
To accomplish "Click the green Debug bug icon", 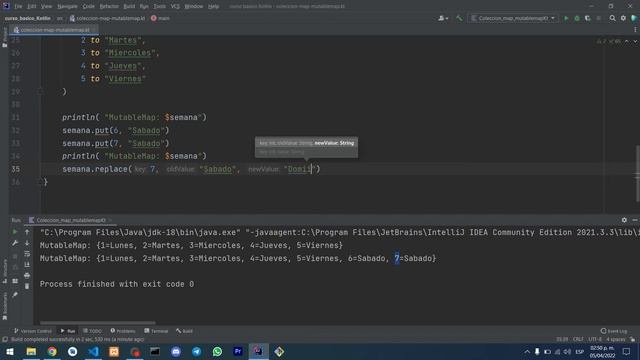I will click(x=577, y=18).
